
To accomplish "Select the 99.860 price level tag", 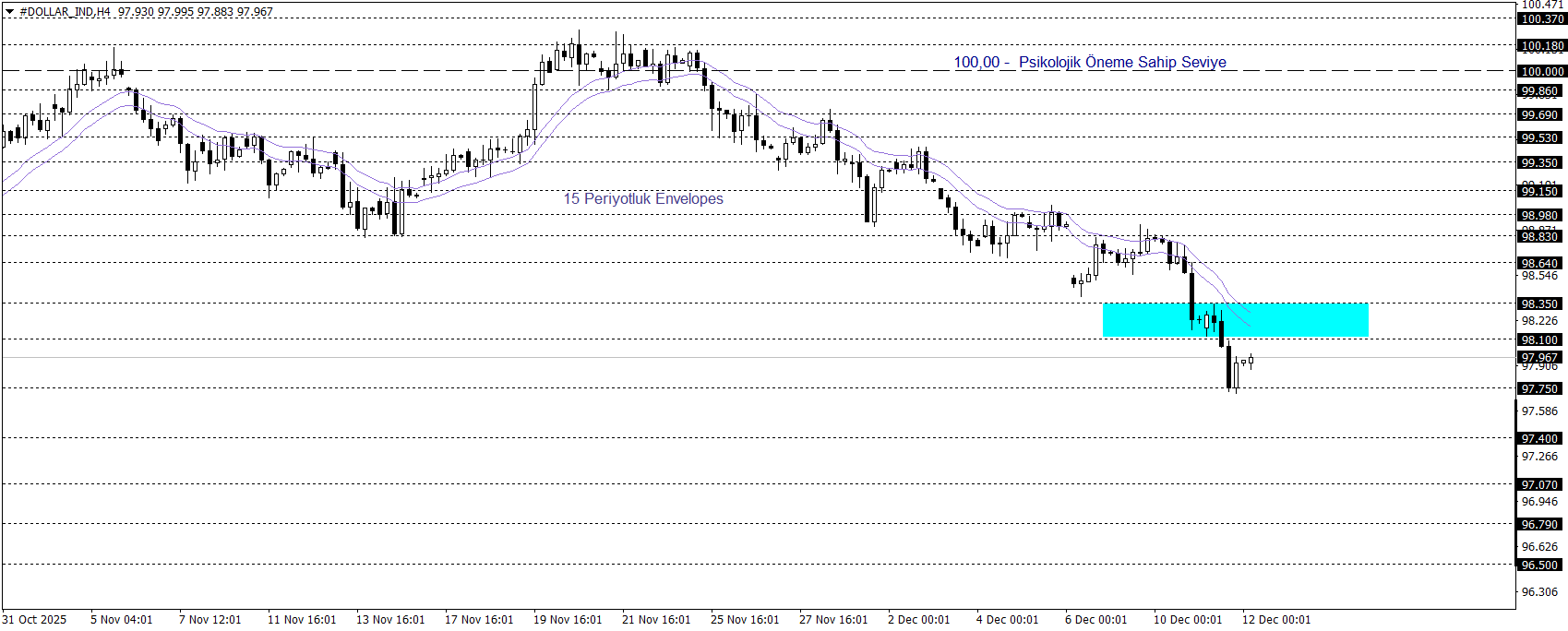I will (x=1539, y=90).
